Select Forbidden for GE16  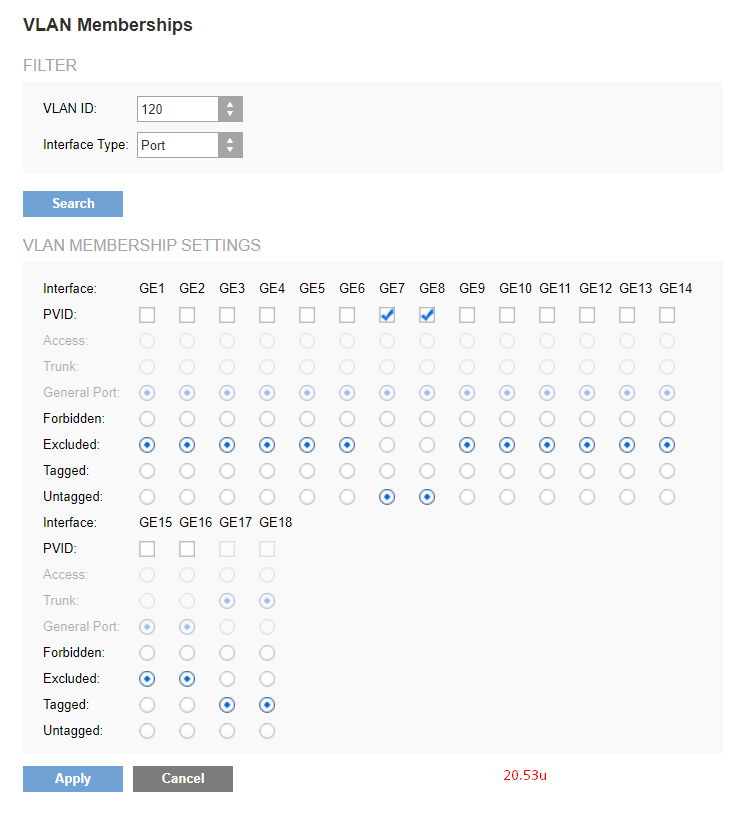pos(187,652)
